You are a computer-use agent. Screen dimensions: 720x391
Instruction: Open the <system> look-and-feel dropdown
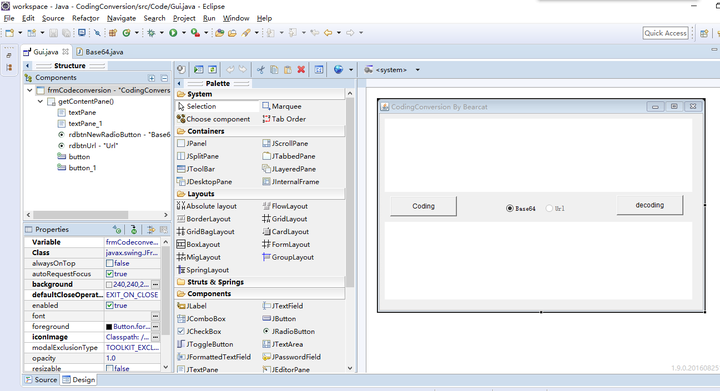pos(417,70)
